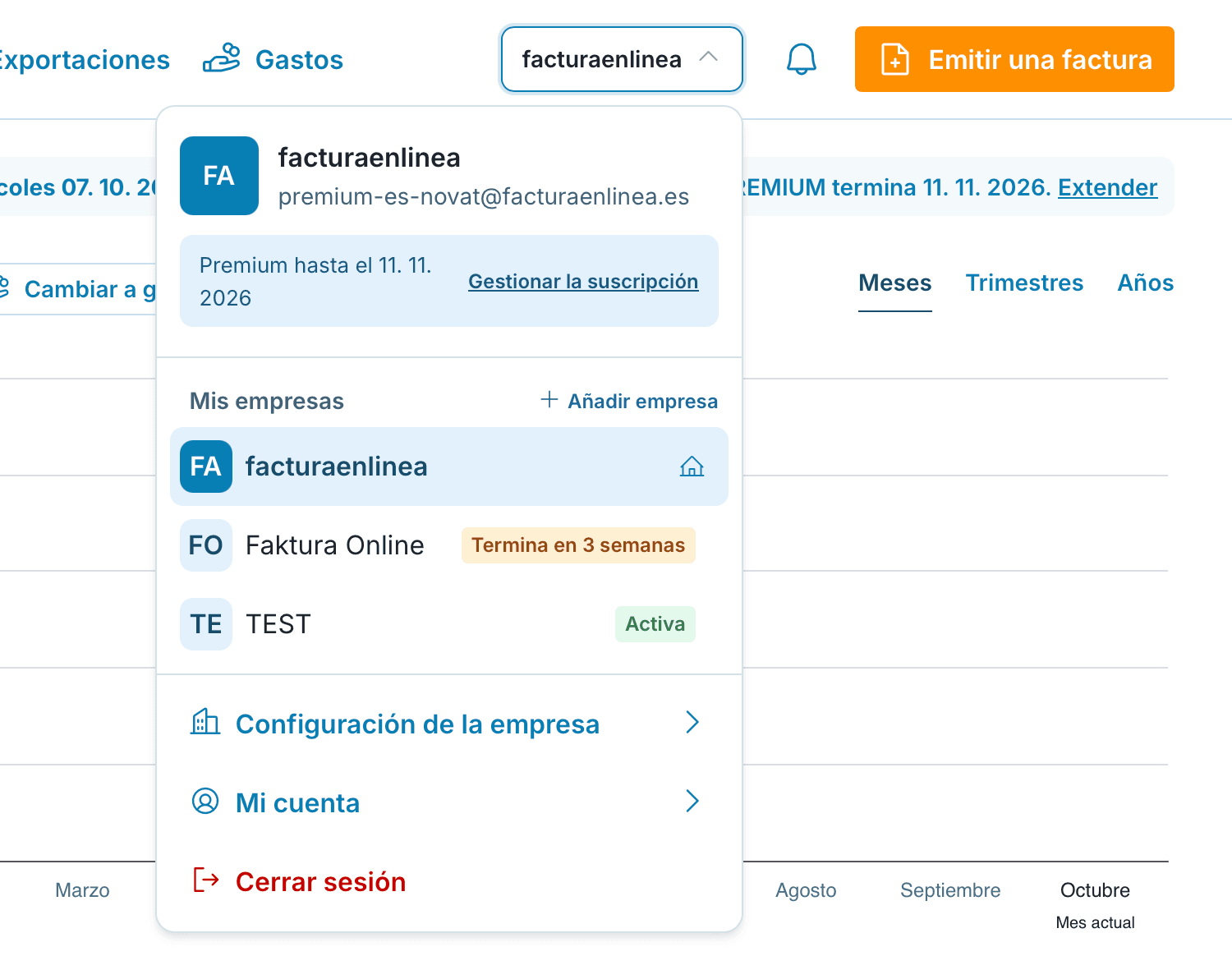The image size is (1232, 956).
Task: Switch to the Años tab
Action: click(1145, 283)
